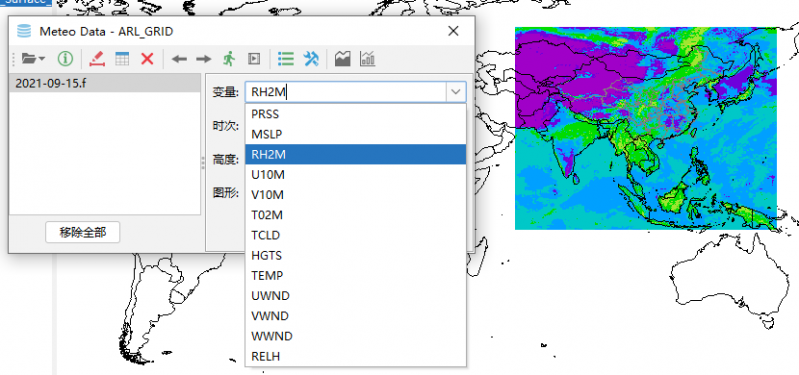
Task: Pick UWND from the dropdown
Action: 355,296
